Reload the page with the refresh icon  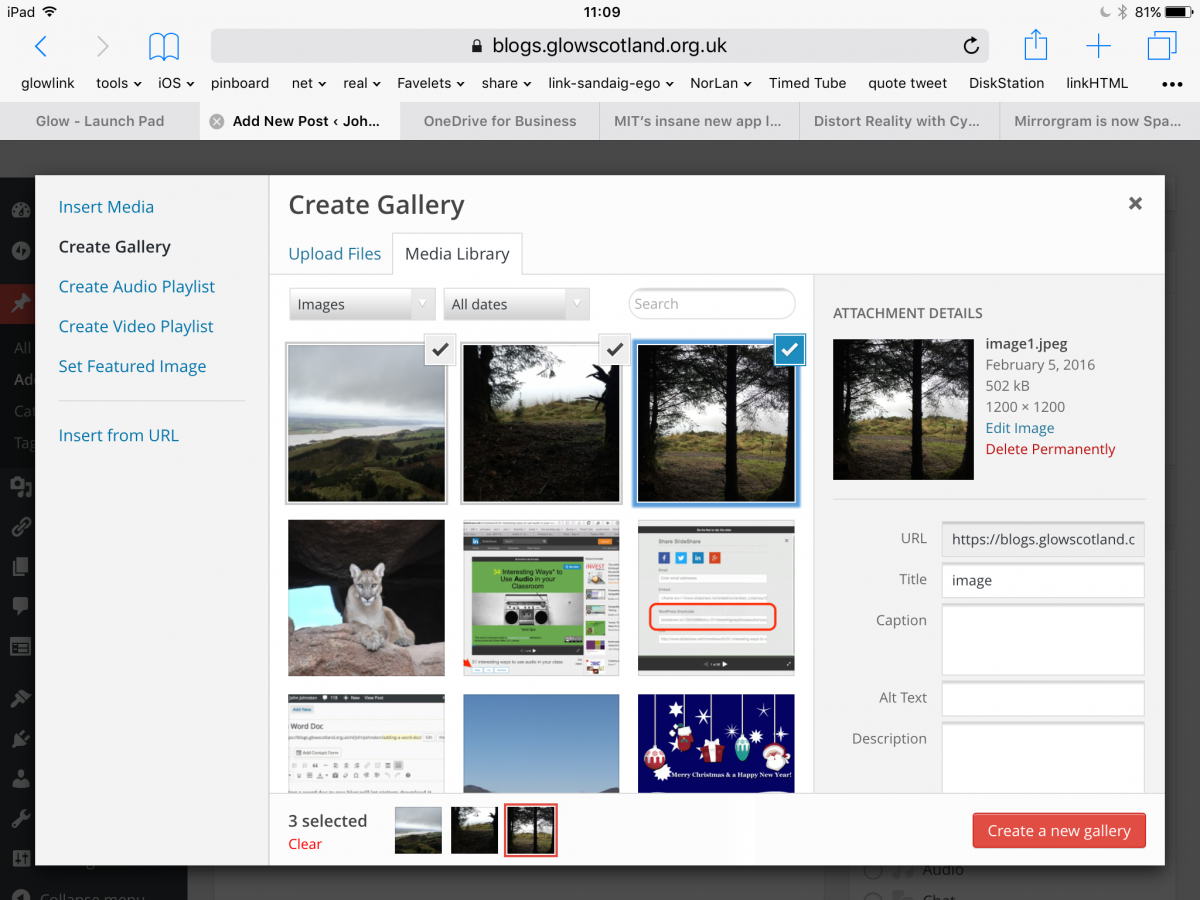point(970,46)
